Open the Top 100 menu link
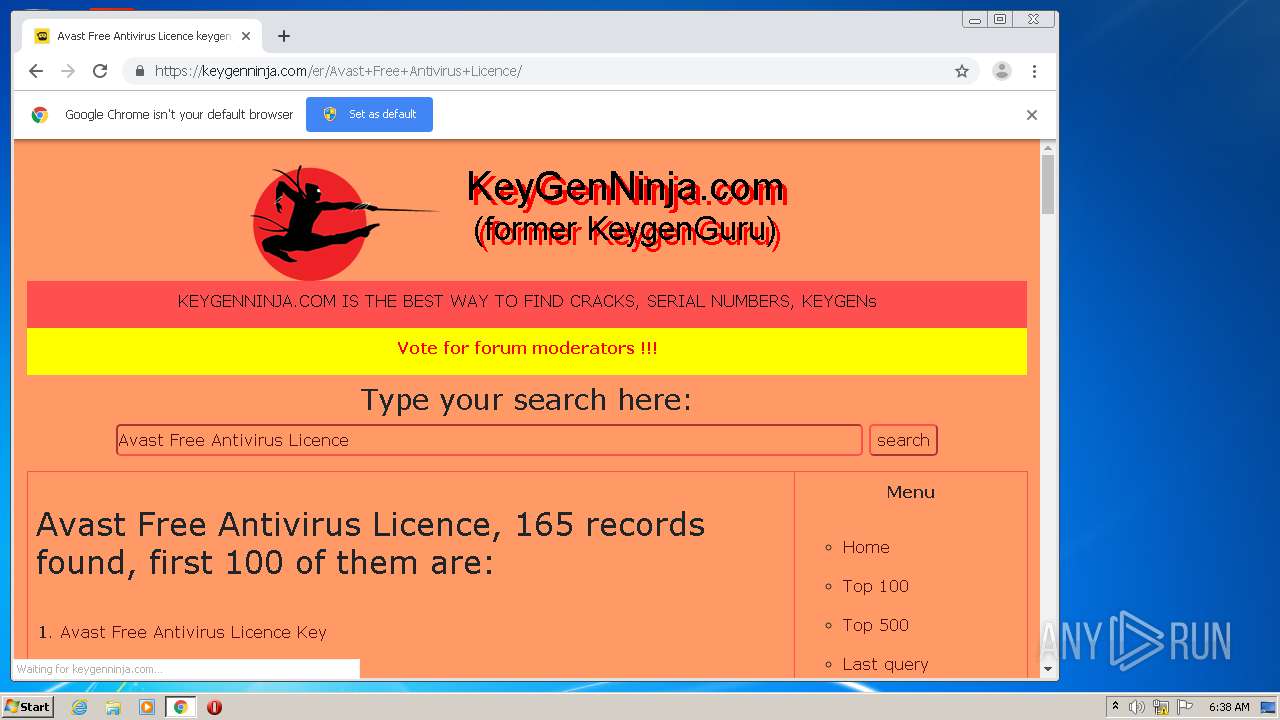1280x720 pixels. click(875, 586)
